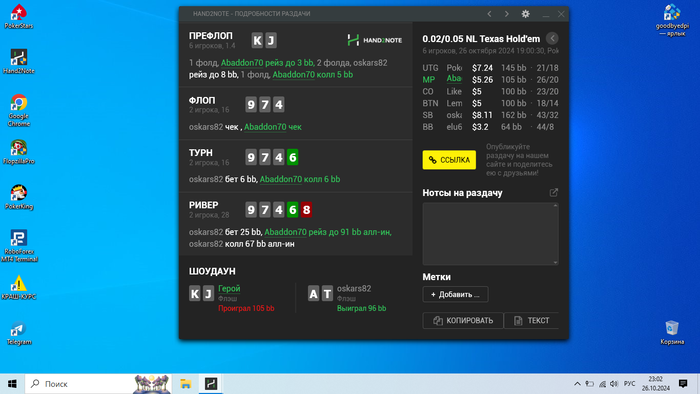The height and width of the screenshot is (394, 700).
Task: Click Abaddon70 колл 6 bb on turn
Action: [x=300, y=179]
